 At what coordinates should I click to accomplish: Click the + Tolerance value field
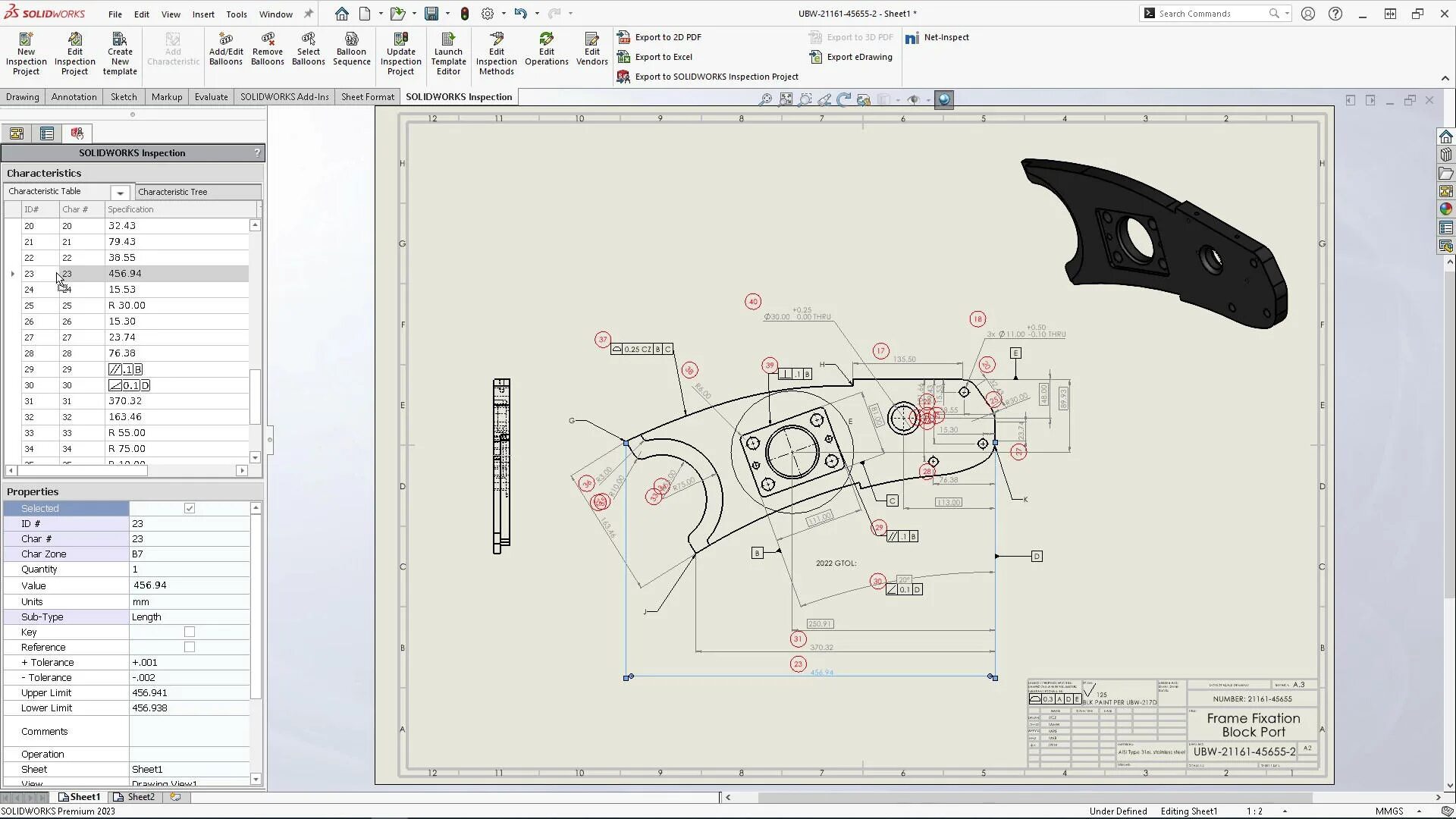[189, 663]
